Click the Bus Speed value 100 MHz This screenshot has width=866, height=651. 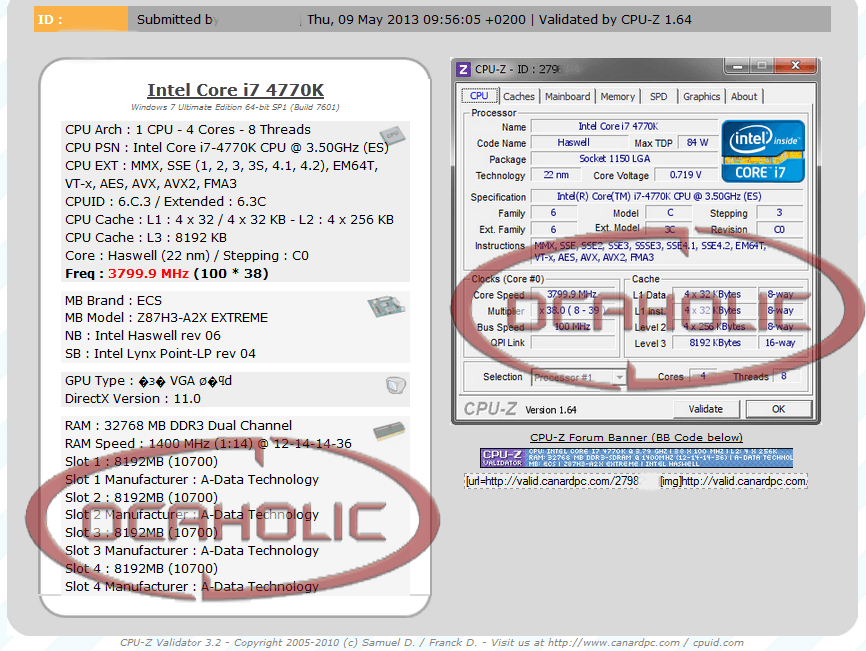click(x=573, y=326)
